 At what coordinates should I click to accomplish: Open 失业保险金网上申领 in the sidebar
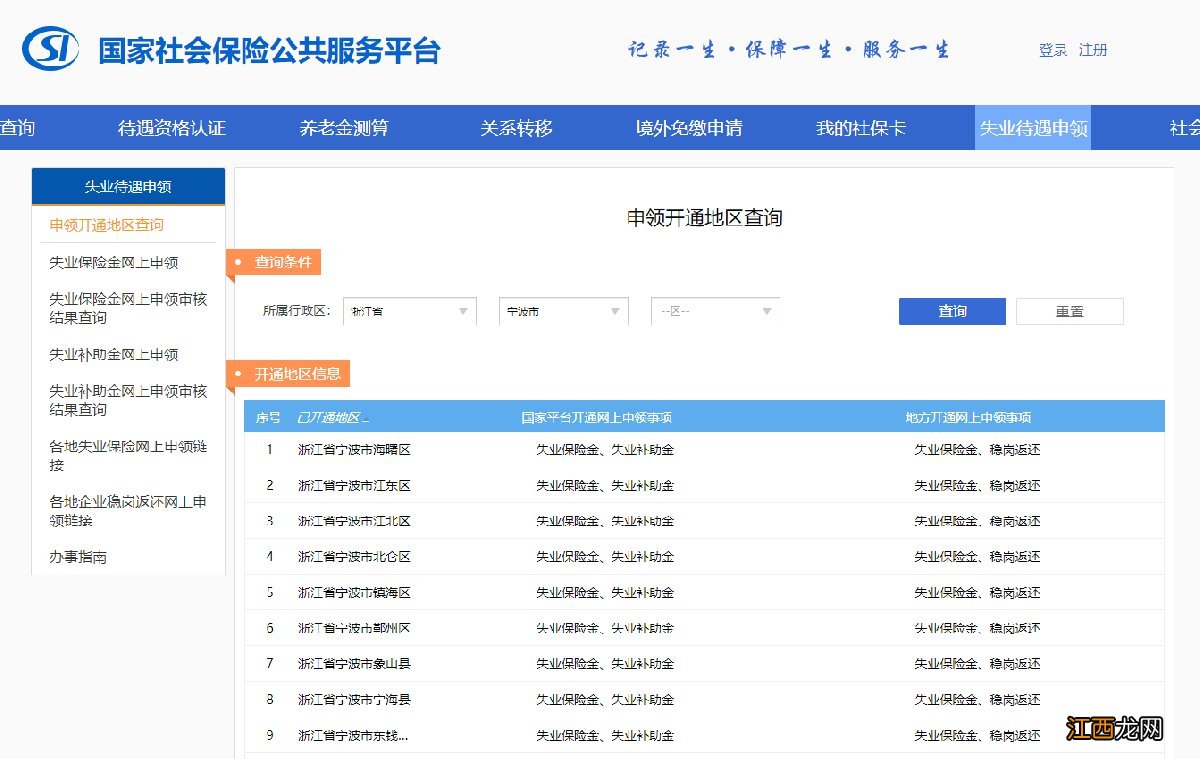[115, 263]
